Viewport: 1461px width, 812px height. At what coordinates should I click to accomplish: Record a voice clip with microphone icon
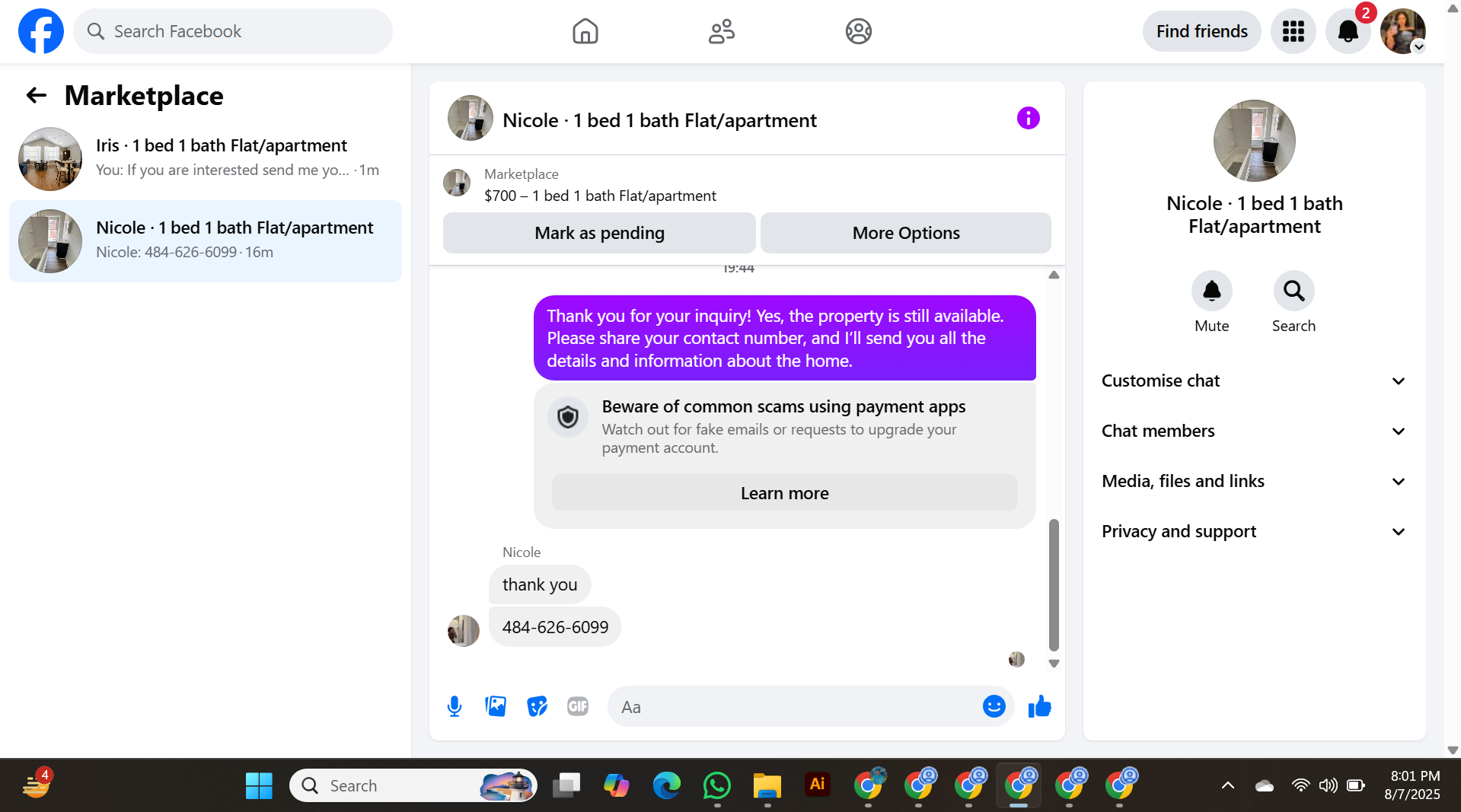coord(455,707)
